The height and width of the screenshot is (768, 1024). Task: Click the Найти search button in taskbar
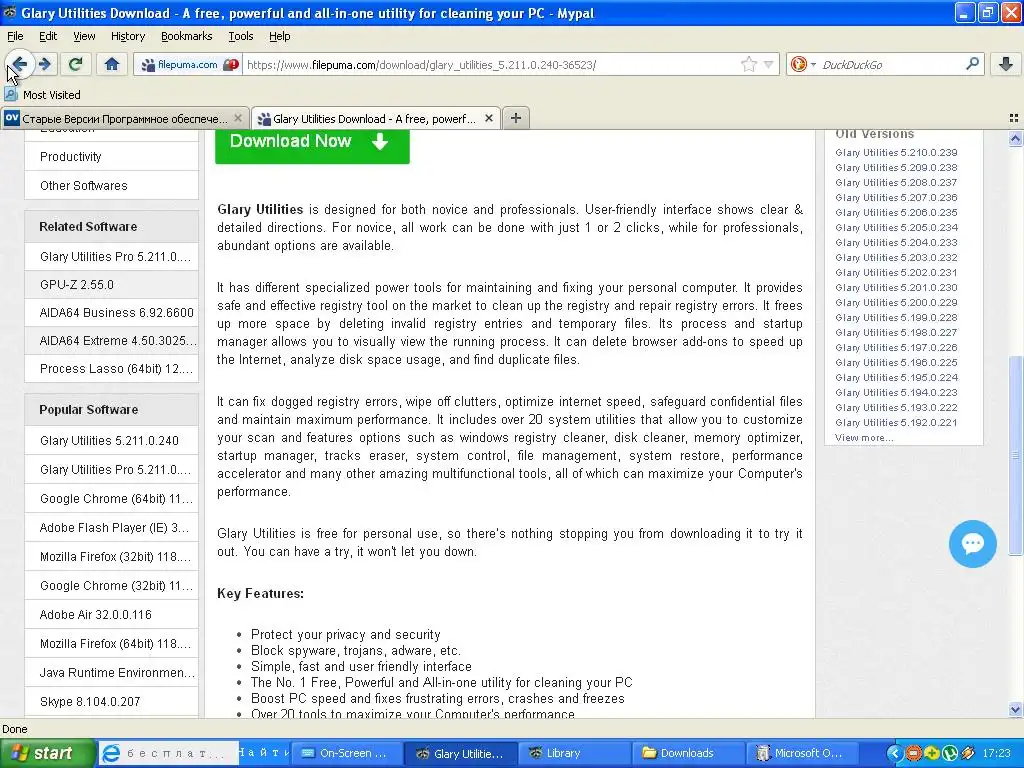[264, 754]
